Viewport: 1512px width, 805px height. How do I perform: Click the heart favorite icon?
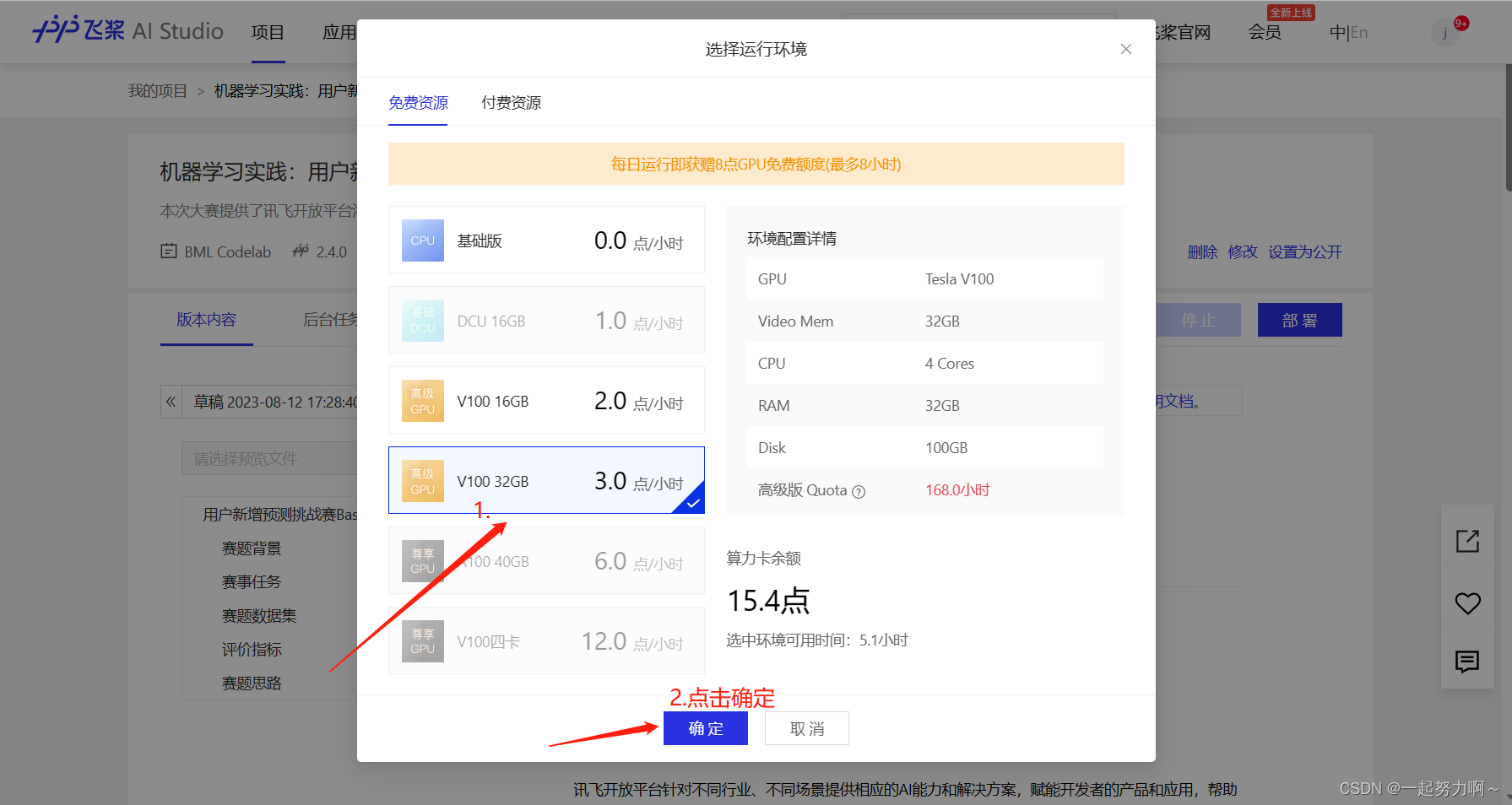[1467, 602]
